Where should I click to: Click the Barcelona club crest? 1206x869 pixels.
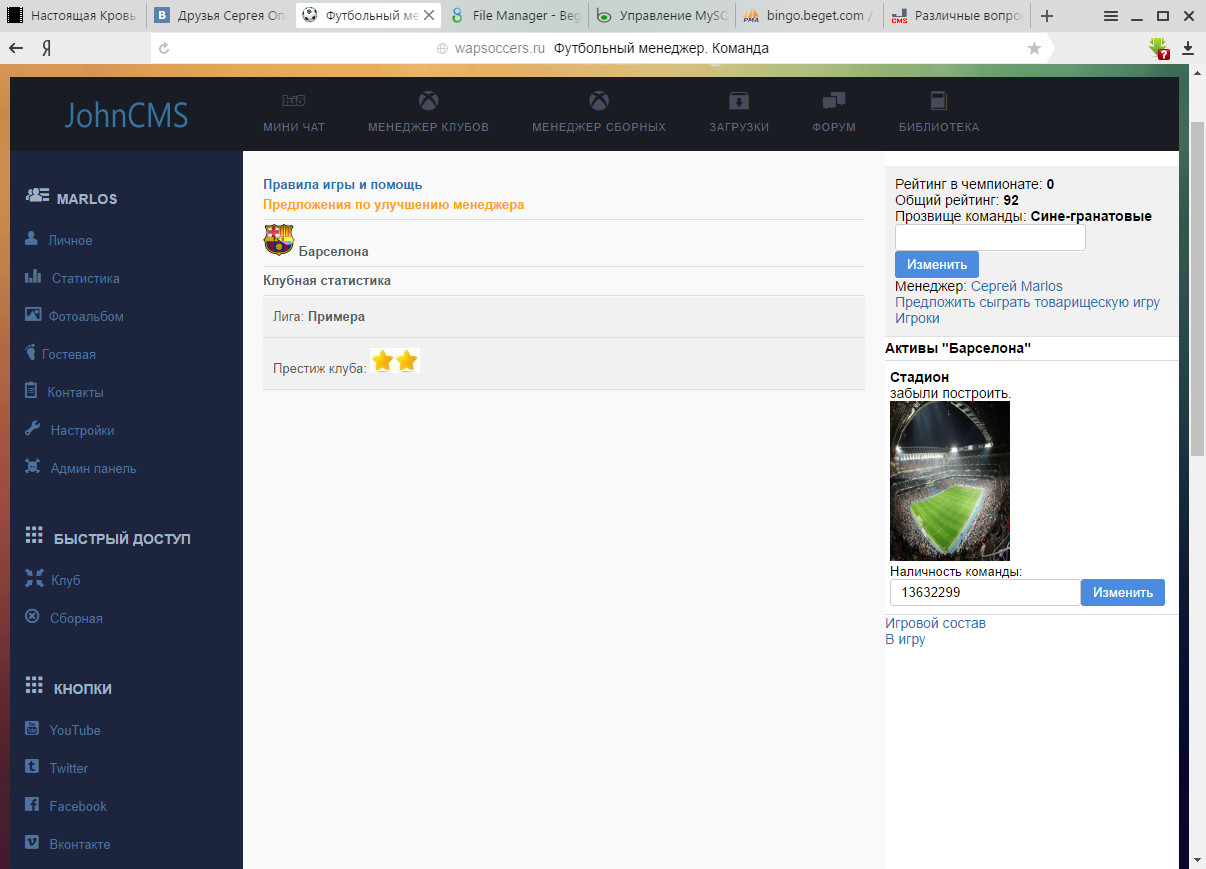point(278,240)
